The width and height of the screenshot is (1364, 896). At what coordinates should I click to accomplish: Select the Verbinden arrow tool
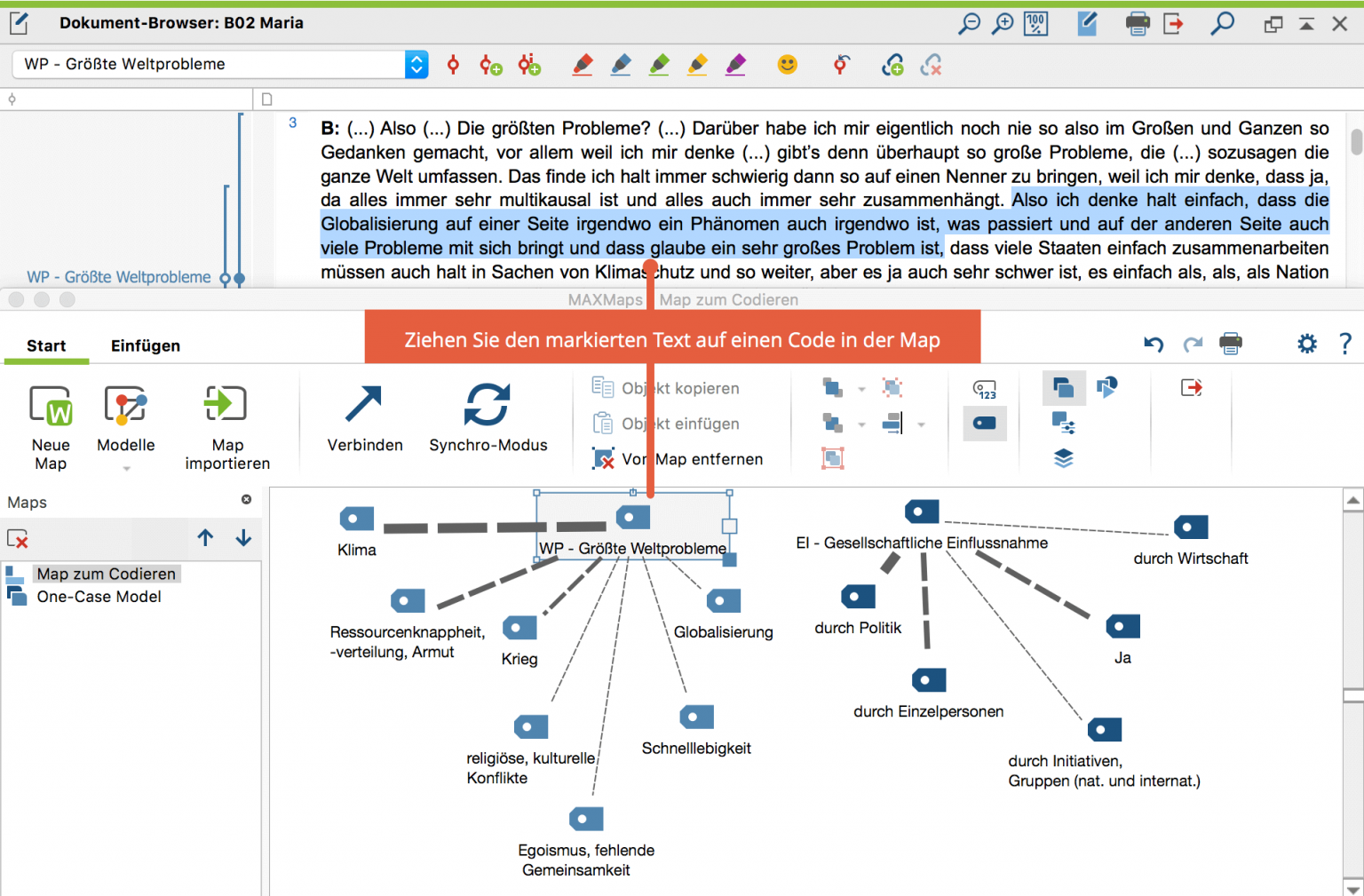tap(364, 405)
